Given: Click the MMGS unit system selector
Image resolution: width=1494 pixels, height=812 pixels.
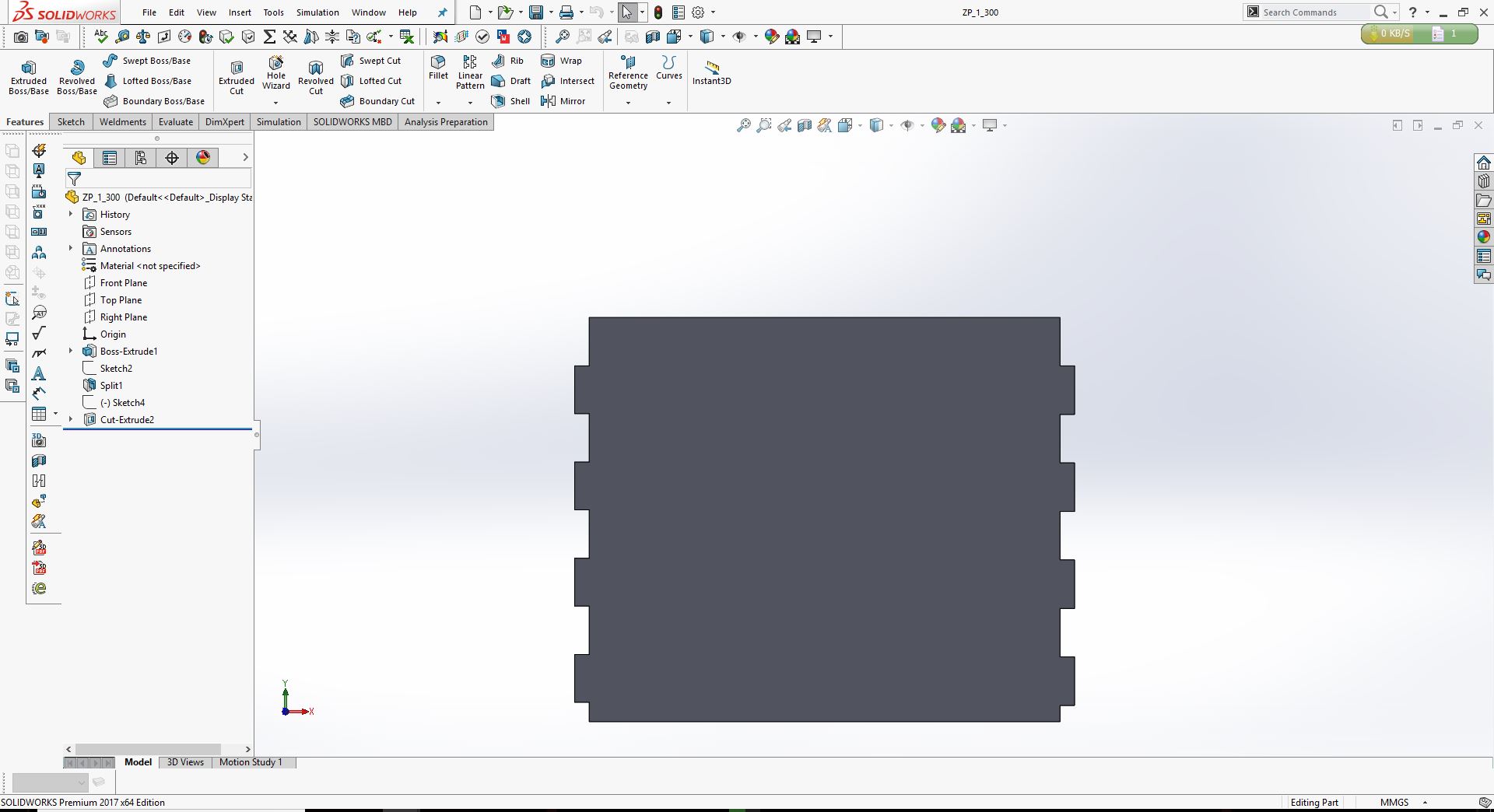Looking at the screenshot, I should 1394,803.
